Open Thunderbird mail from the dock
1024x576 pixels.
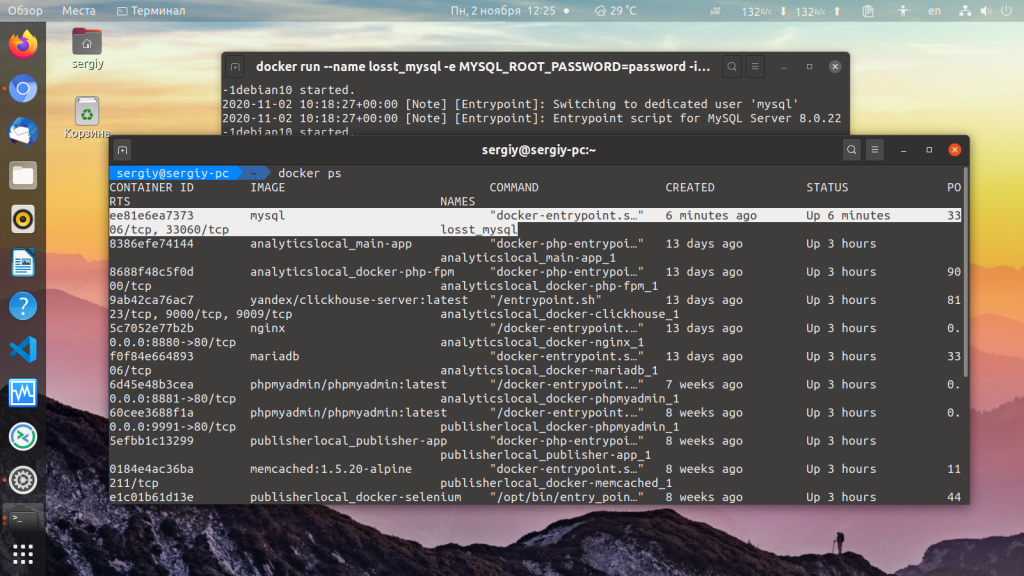coord(23,132)
